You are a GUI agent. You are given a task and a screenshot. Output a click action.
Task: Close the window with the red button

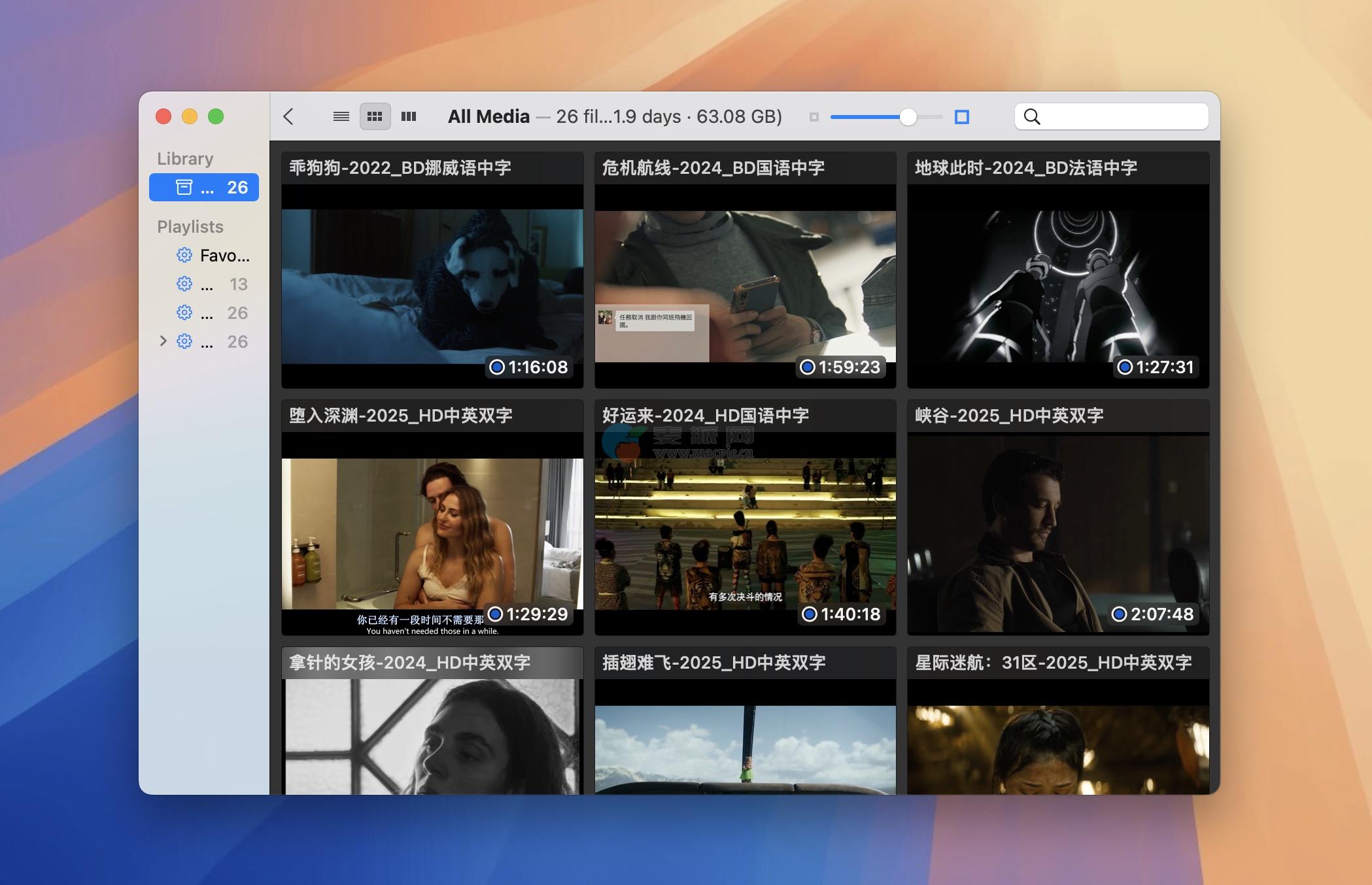163,116
